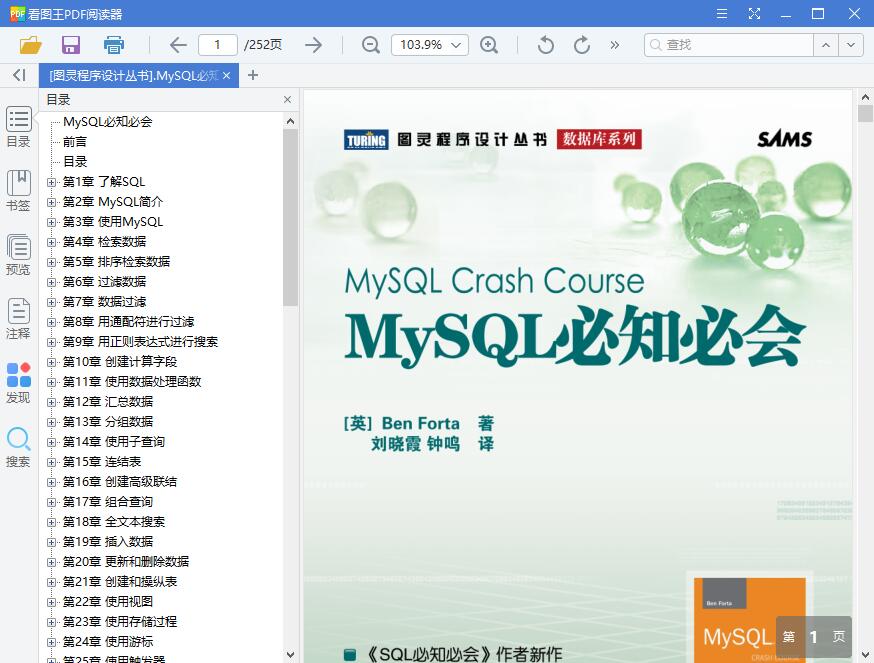Jump to 第14章 使用子查询
This screenshot has width=874, height=663.
point(114,442)
